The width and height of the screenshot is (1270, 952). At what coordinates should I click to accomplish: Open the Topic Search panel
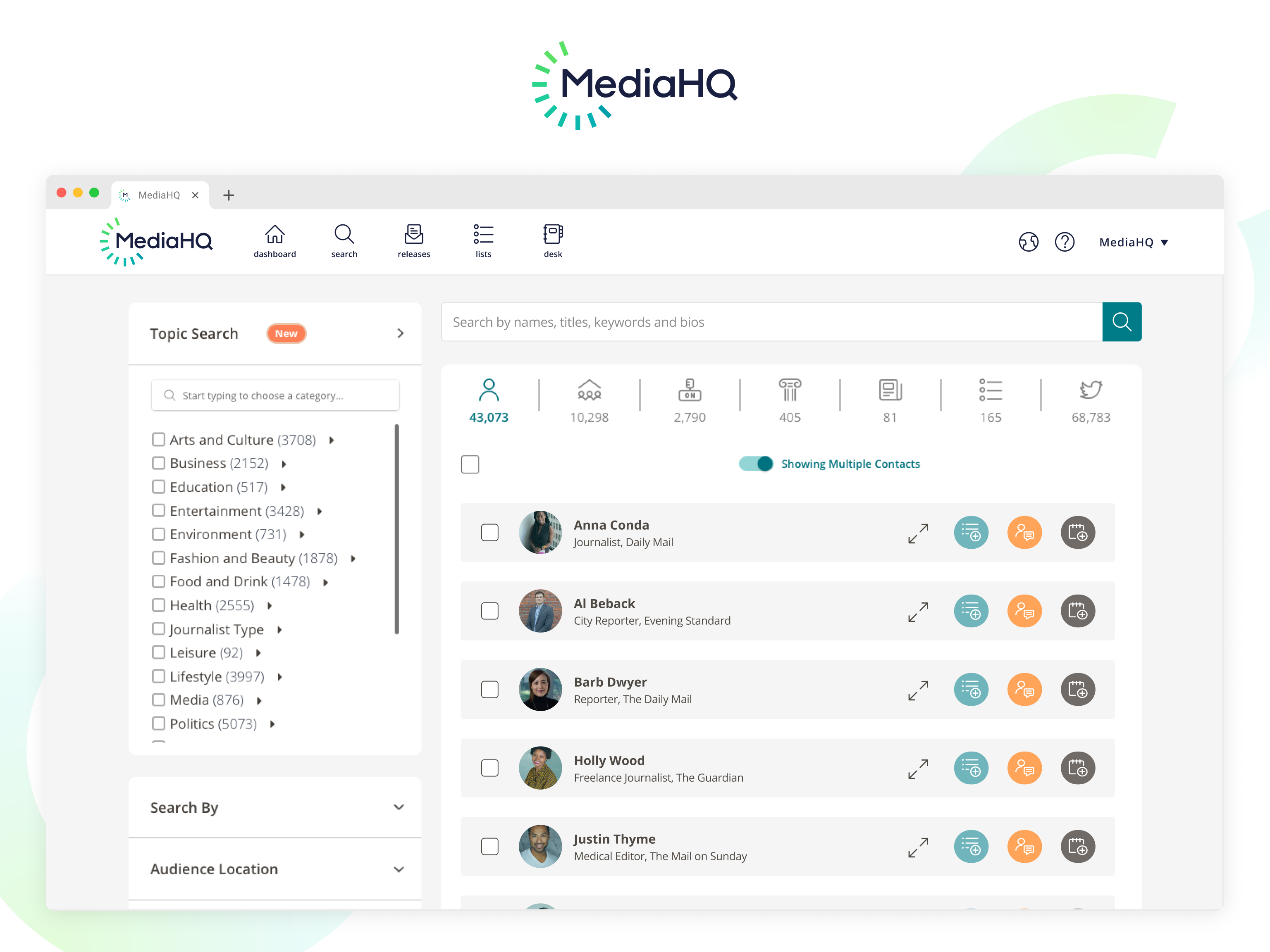coord(400,333)
